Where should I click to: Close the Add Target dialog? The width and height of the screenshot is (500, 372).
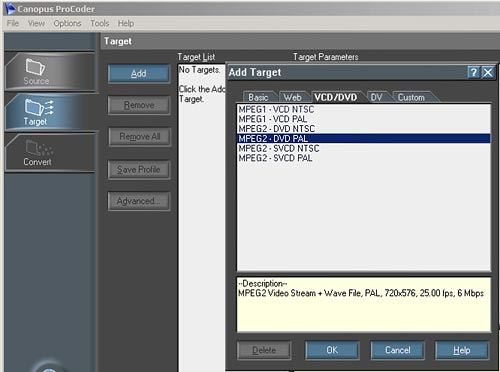488,72
